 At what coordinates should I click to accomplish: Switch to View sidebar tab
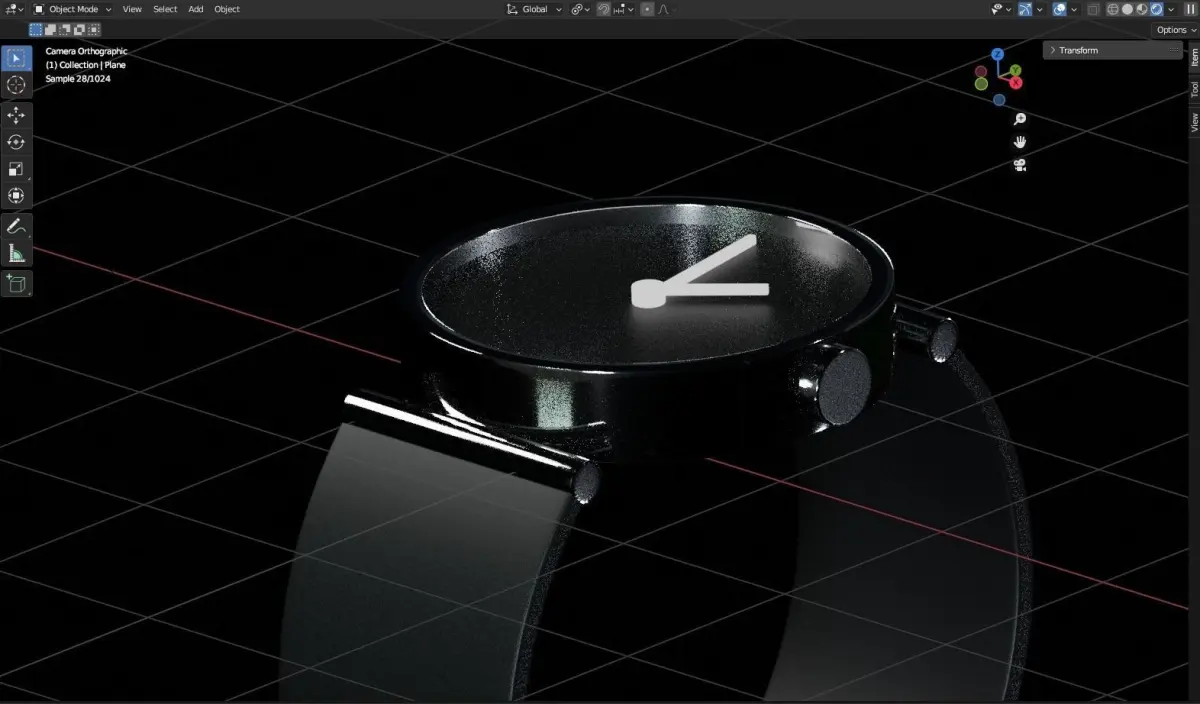1194,123
